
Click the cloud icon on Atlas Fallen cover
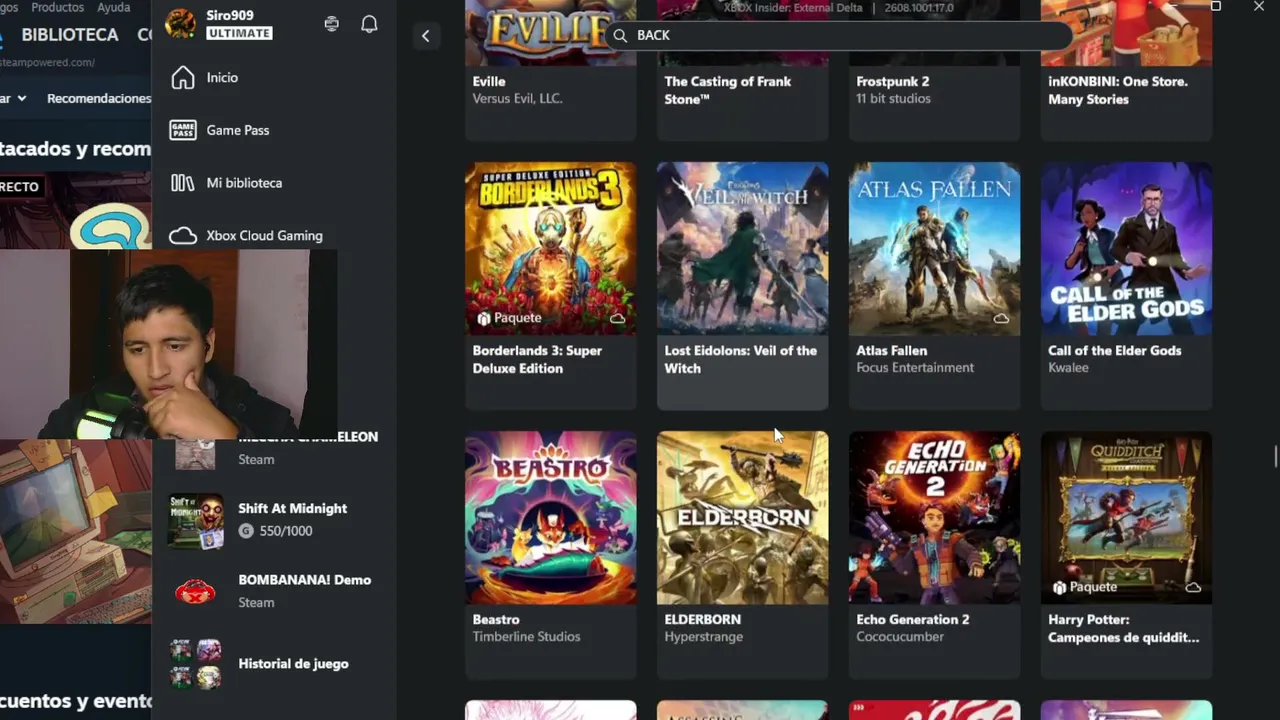click(x=1001, y=318)
